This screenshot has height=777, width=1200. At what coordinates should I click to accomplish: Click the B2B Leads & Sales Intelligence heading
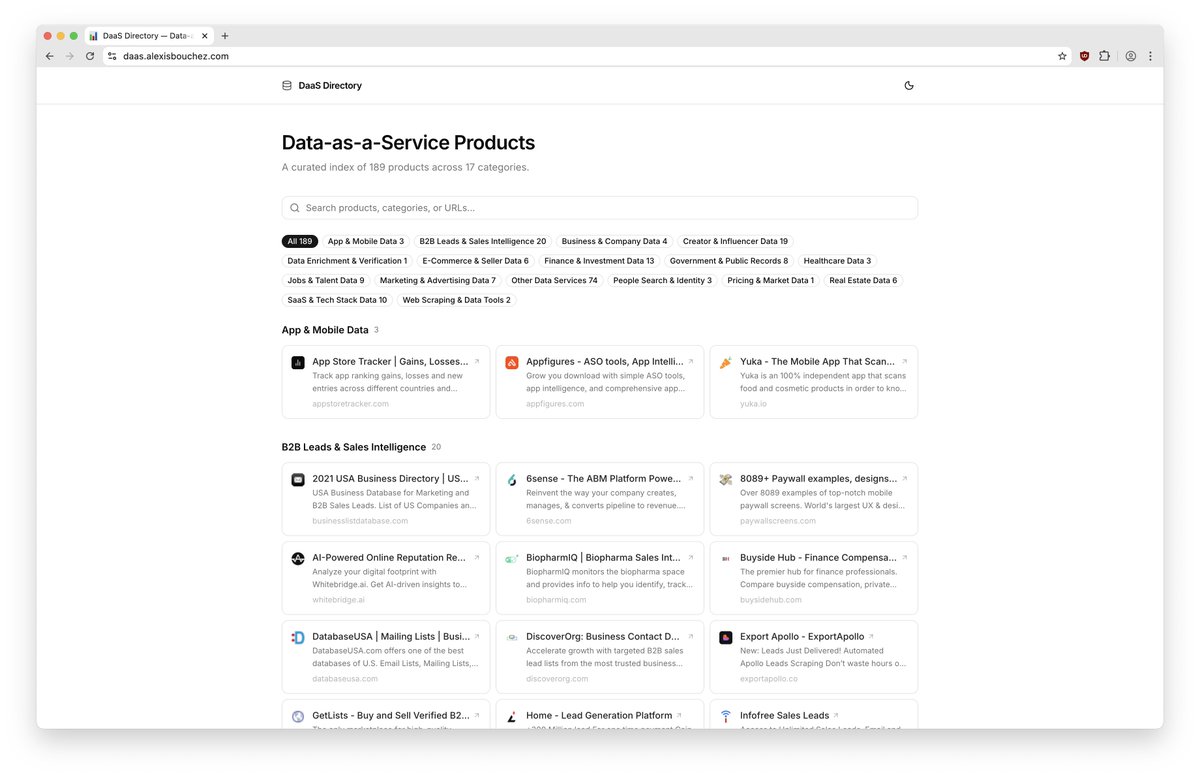(354, 447)
